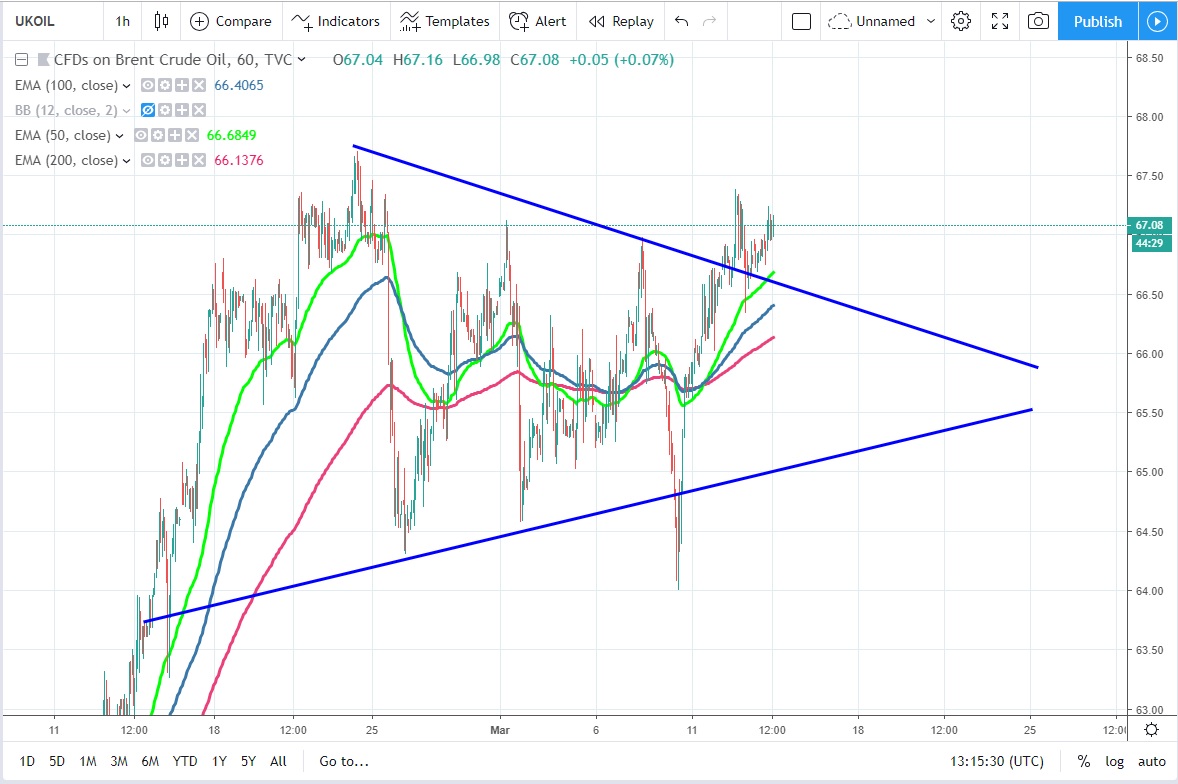
Task: Set the range to 1M
Action: tap(88, 761)
